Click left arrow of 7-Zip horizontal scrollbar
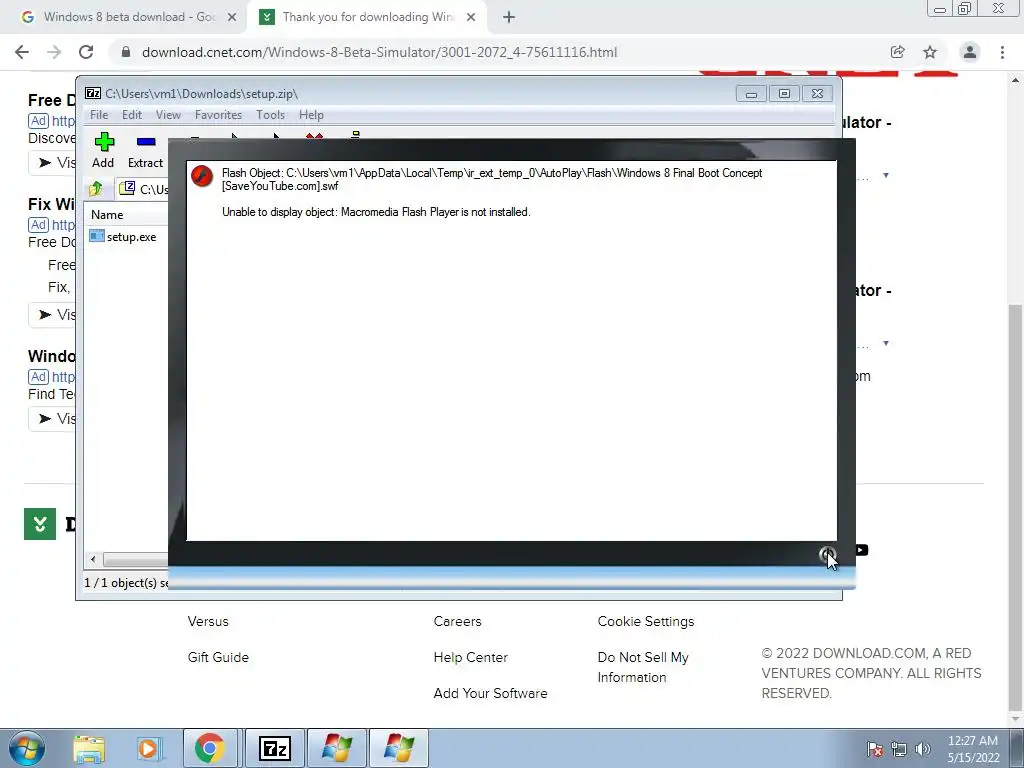This screenshot has width=1024, height=768. [x=93, y=560]
